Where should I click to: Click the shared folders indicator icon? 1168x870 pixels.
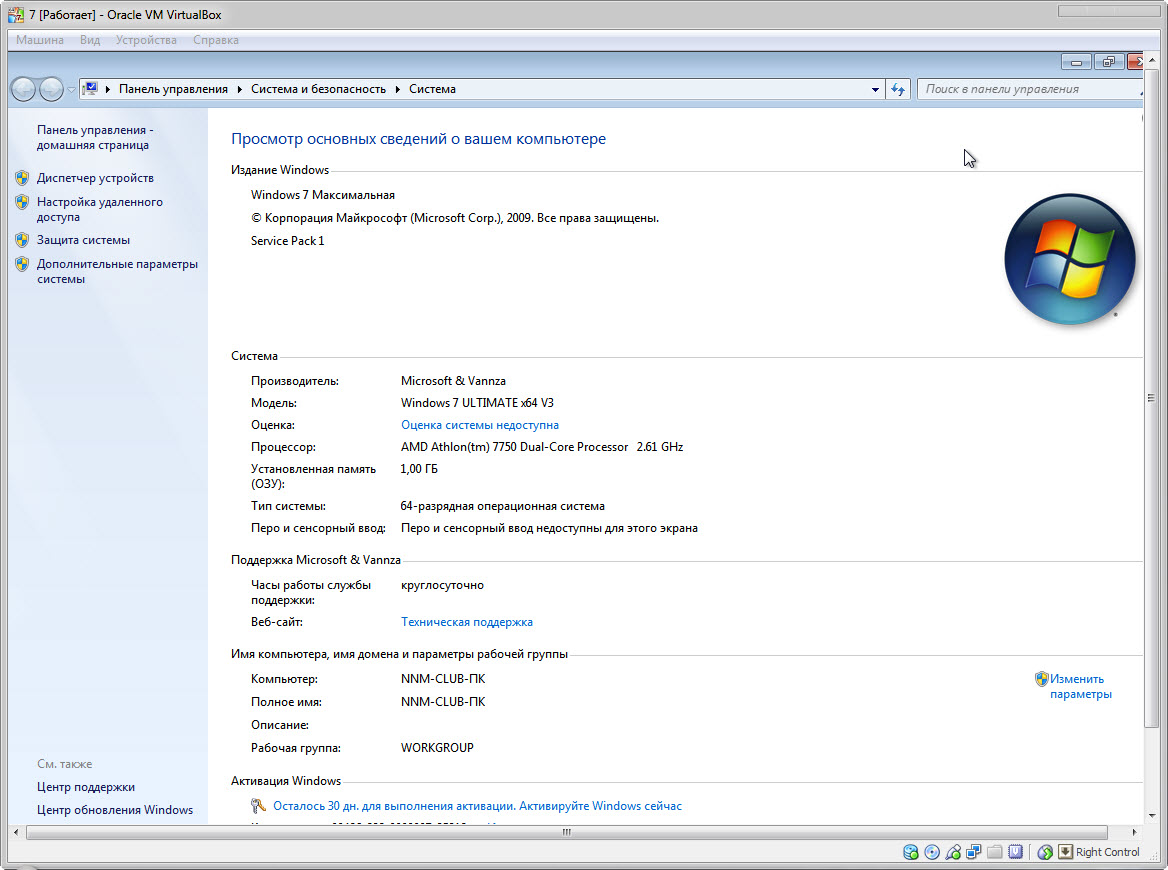coord(995,852)
